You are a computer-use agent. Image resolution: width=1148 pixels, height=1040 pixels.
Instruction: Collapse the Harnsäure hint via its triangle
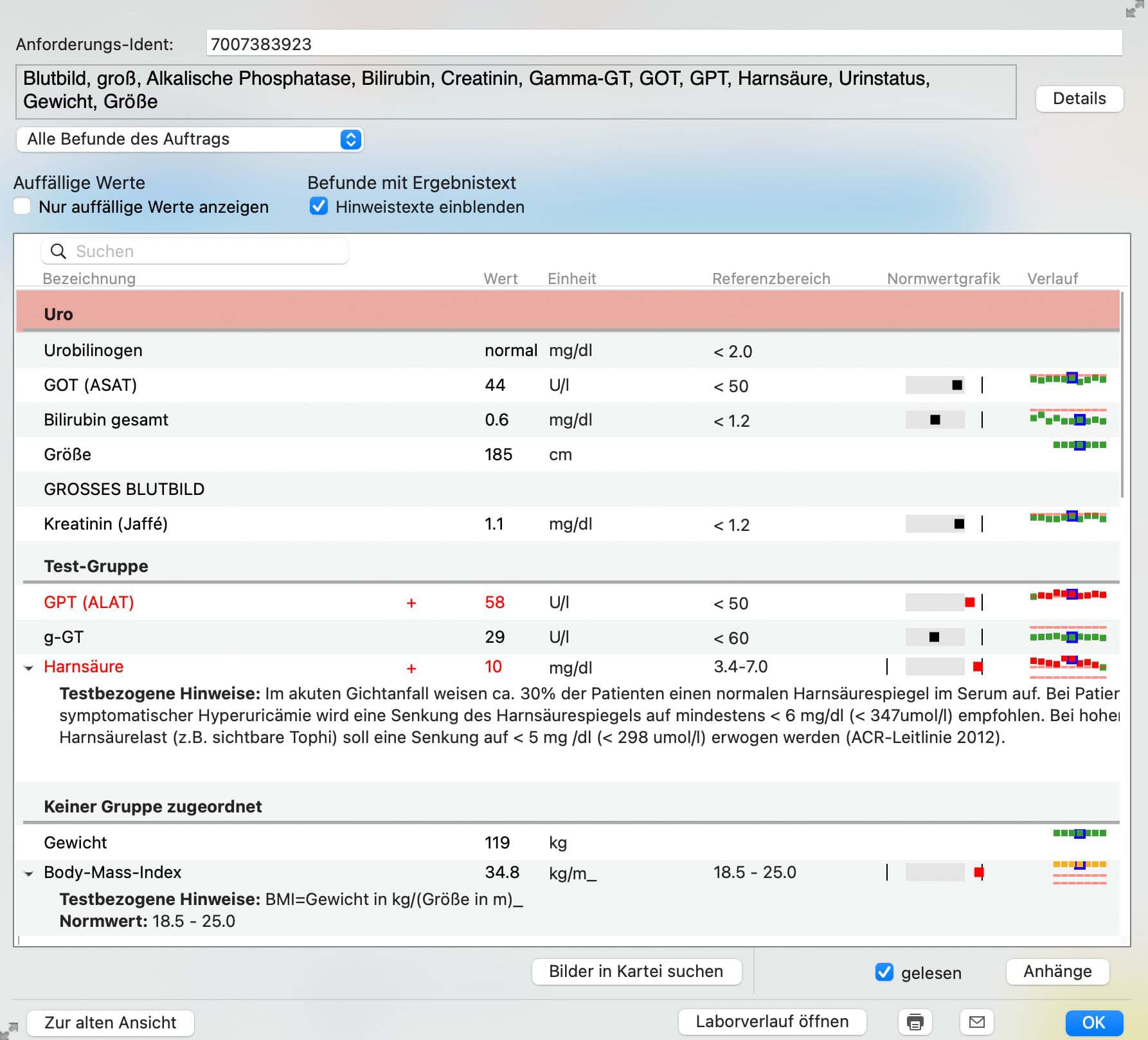(28, 668)
